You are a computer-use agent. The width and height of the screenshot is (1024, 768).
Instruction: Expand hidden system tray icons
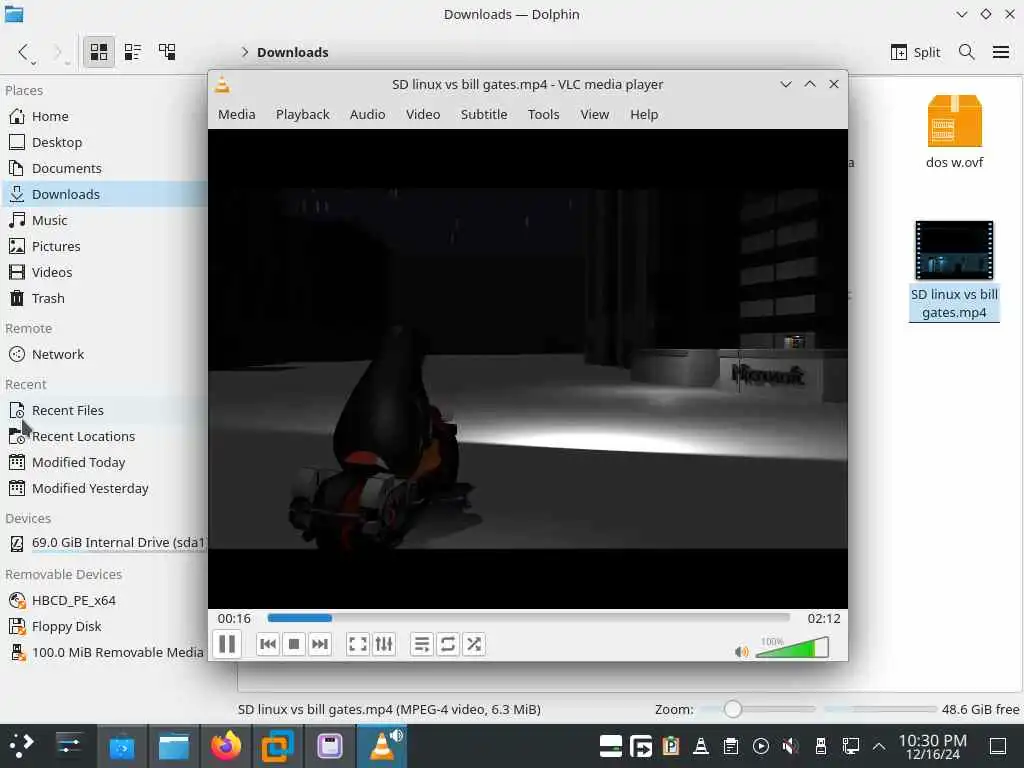(879, 746)
